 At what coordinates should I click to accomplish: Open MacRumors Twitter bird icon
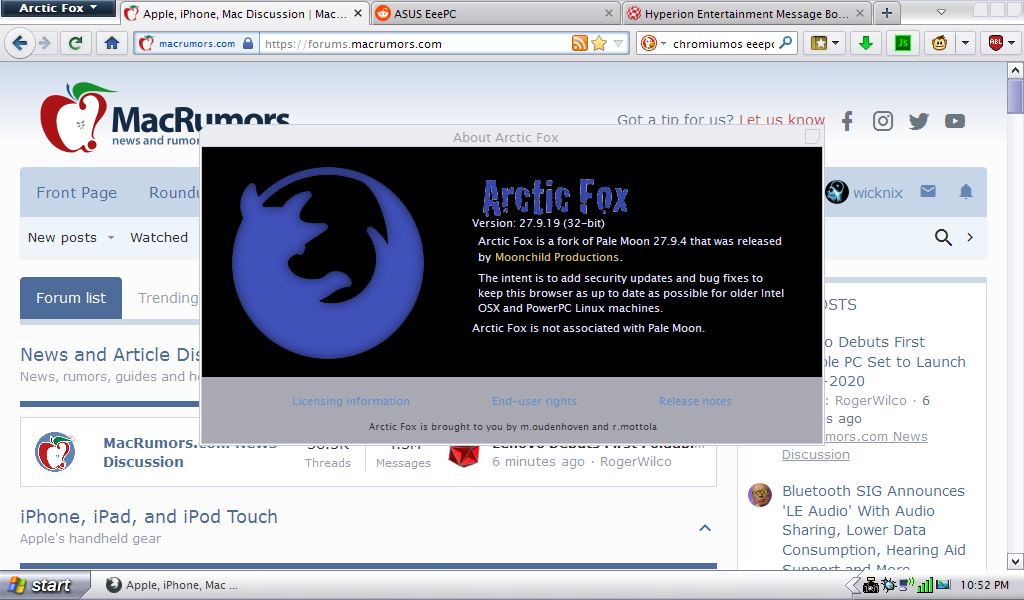tap(919, 121)
